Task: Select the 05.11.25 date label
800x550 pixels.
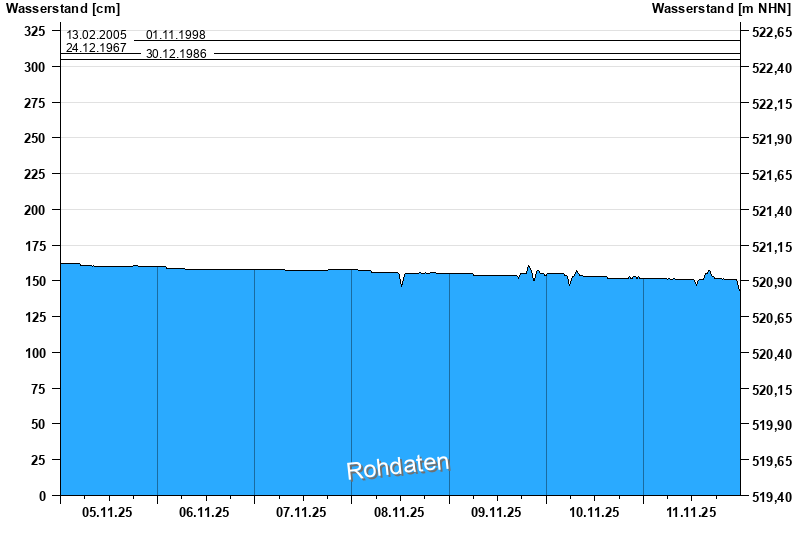Action: tap(107, 512)
